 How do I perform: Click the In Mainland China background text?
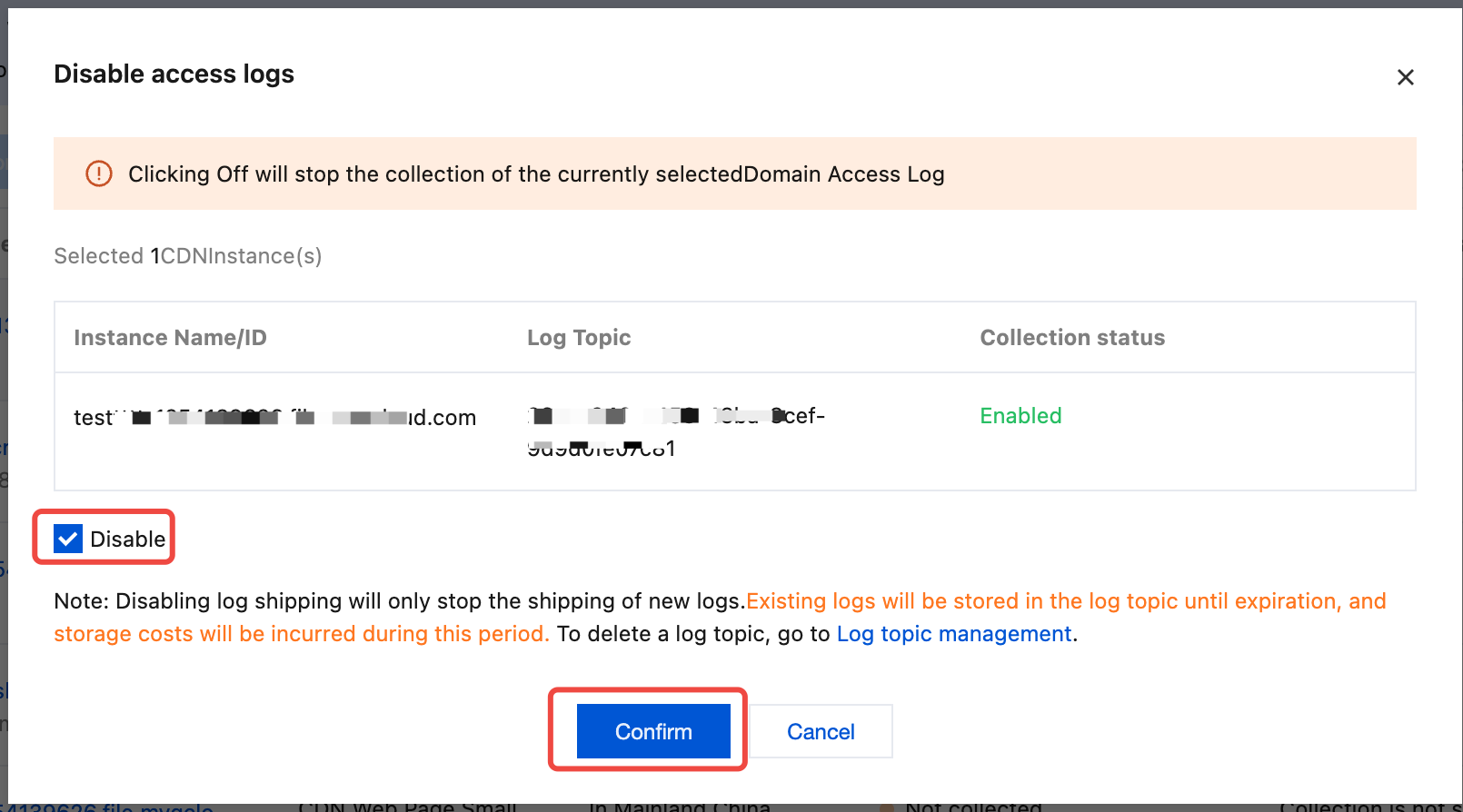tap(679, 807)
